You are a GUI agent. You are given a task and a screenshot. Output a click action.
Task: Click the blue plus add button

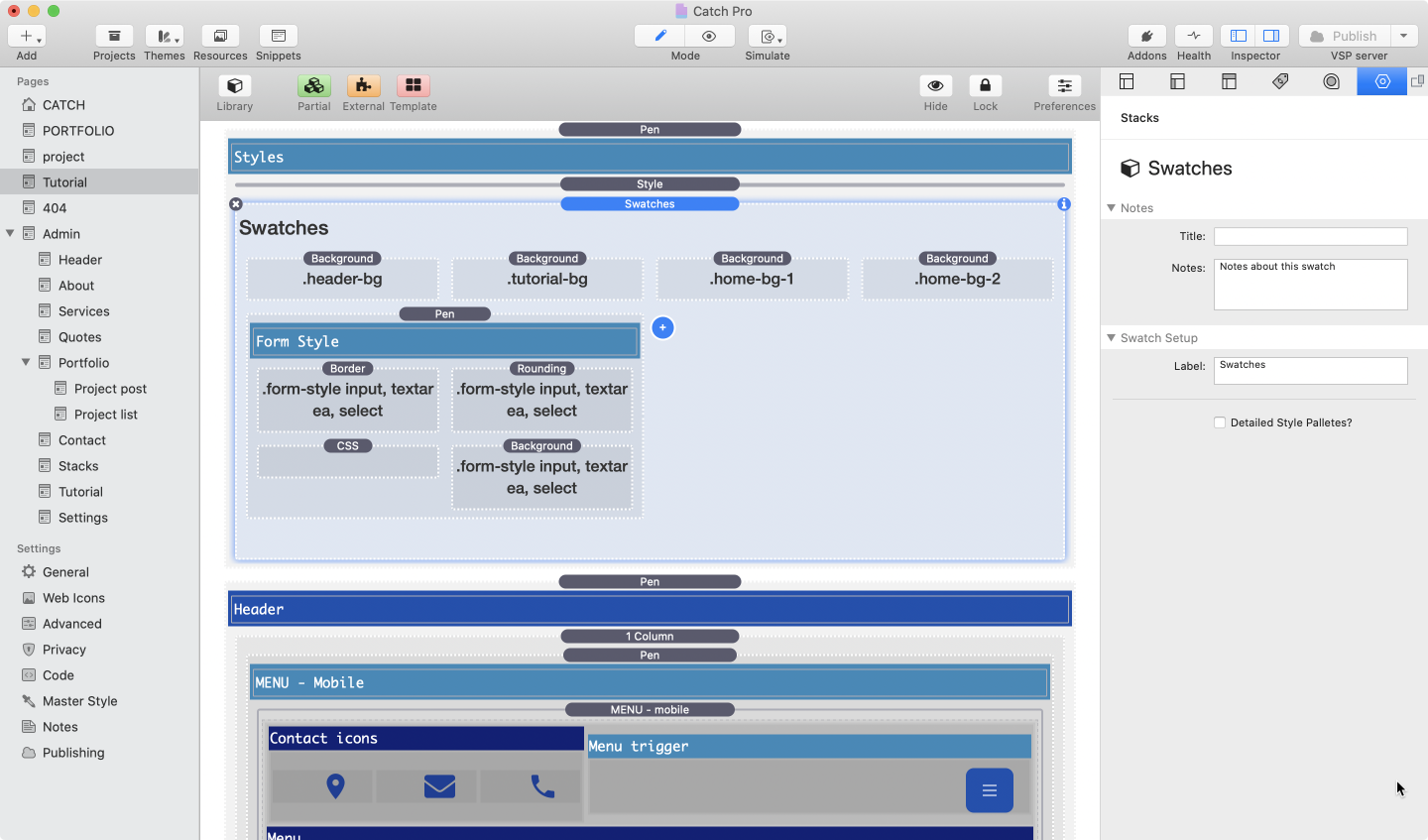tap(662, 327)
